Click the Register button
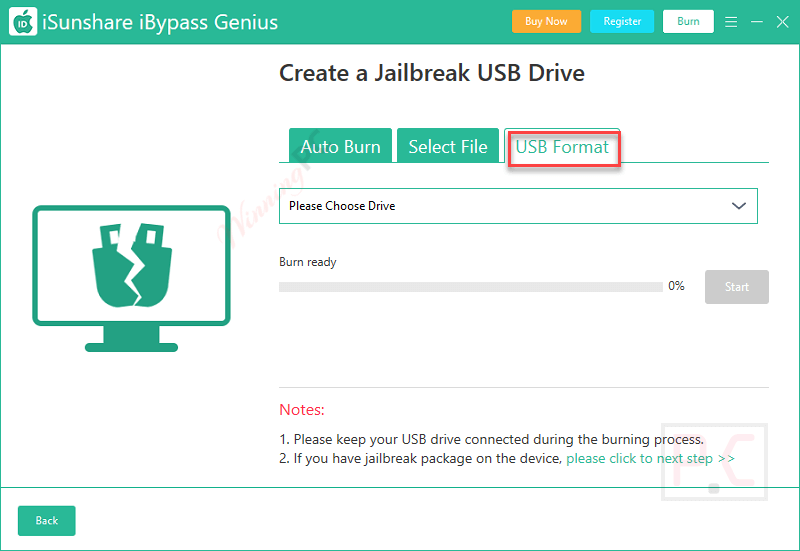 (622, 21)
